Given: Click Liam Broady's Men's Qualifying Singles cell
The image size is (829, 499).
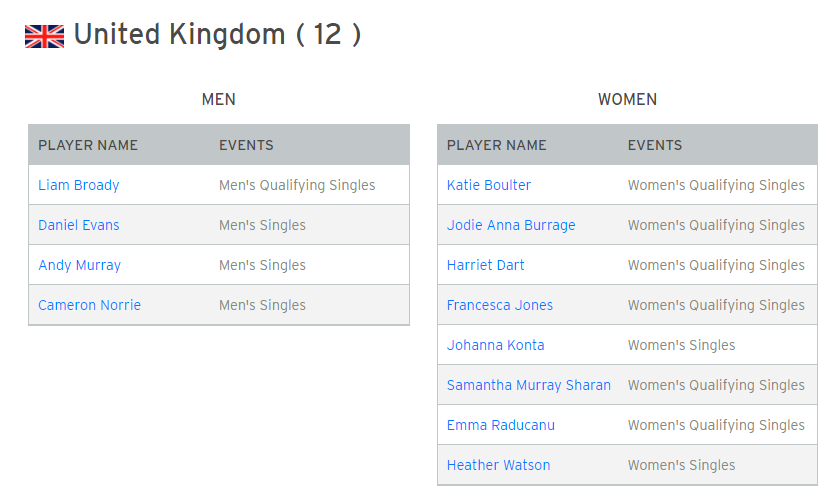Looking at the screenshot, I should 297,185.
